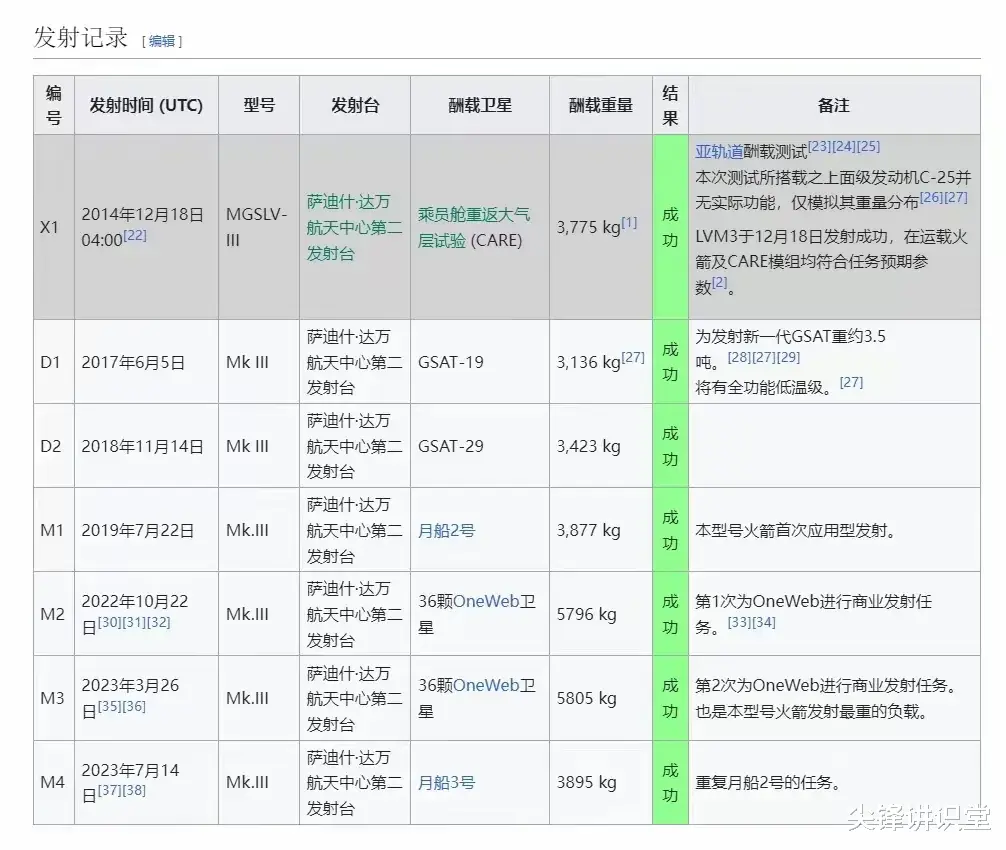Click the 发射时间 (UTC) column header

tap(146, 105)
